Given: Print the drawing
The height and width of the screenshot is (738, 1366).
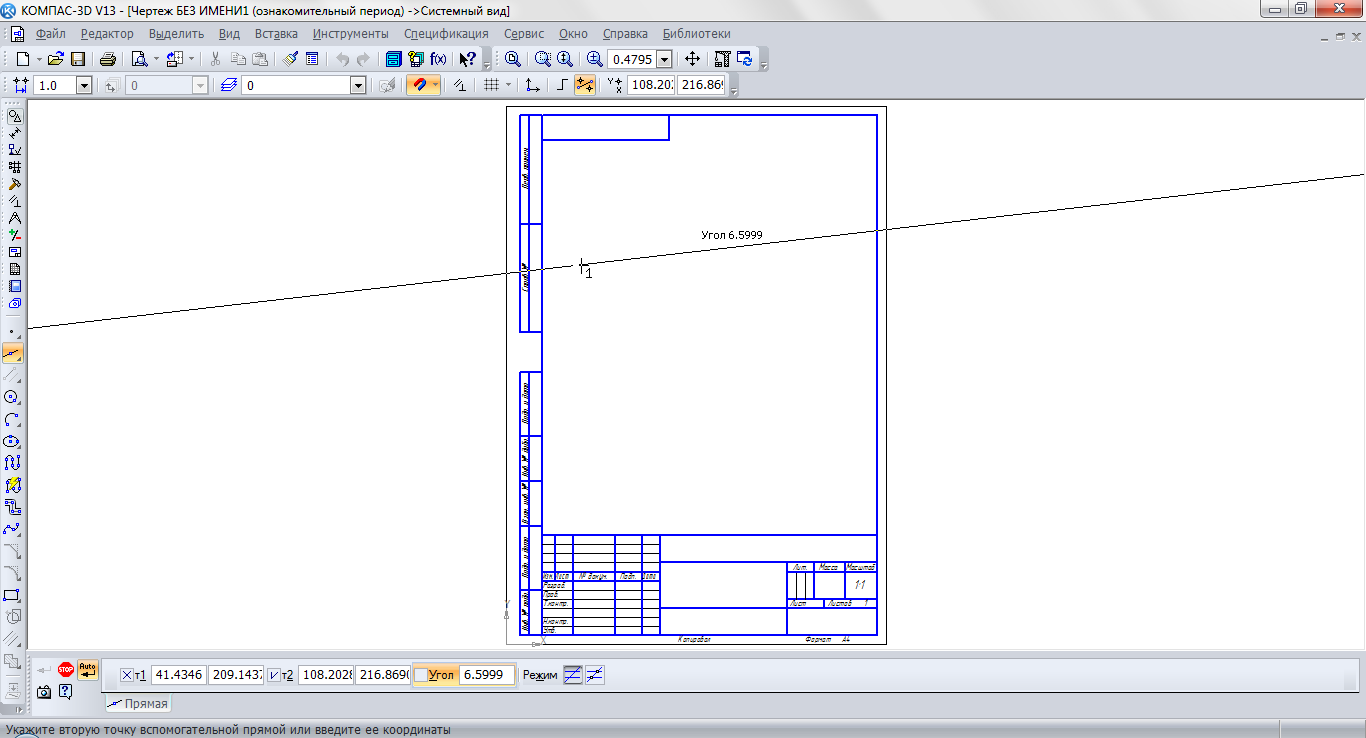Looking at the screenshot, I should point(107,59).
